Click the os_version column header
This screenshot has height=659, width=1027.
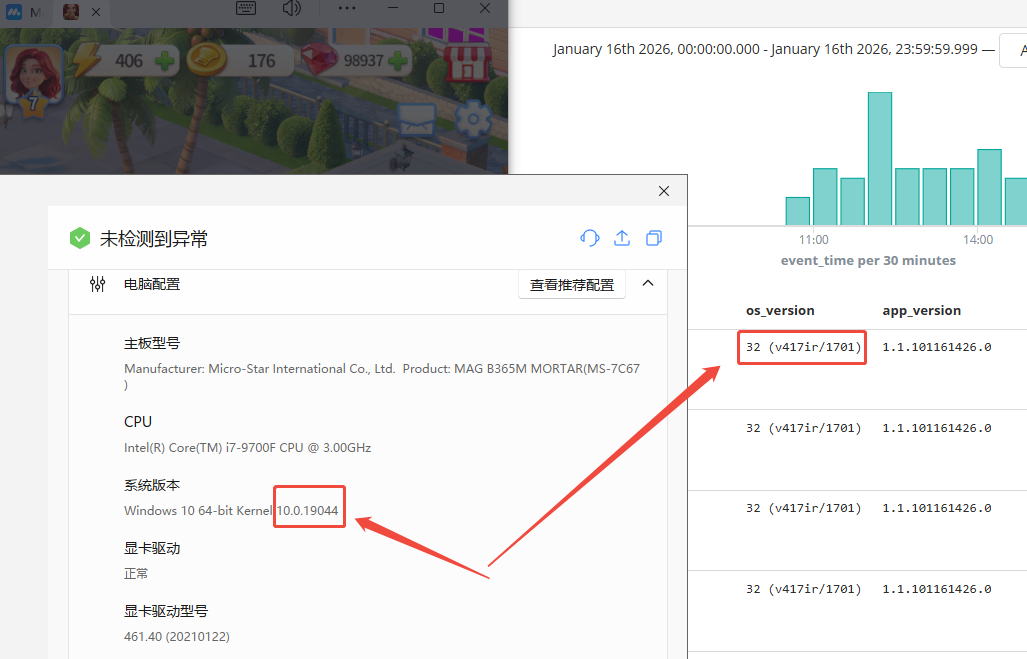point(780,311)
